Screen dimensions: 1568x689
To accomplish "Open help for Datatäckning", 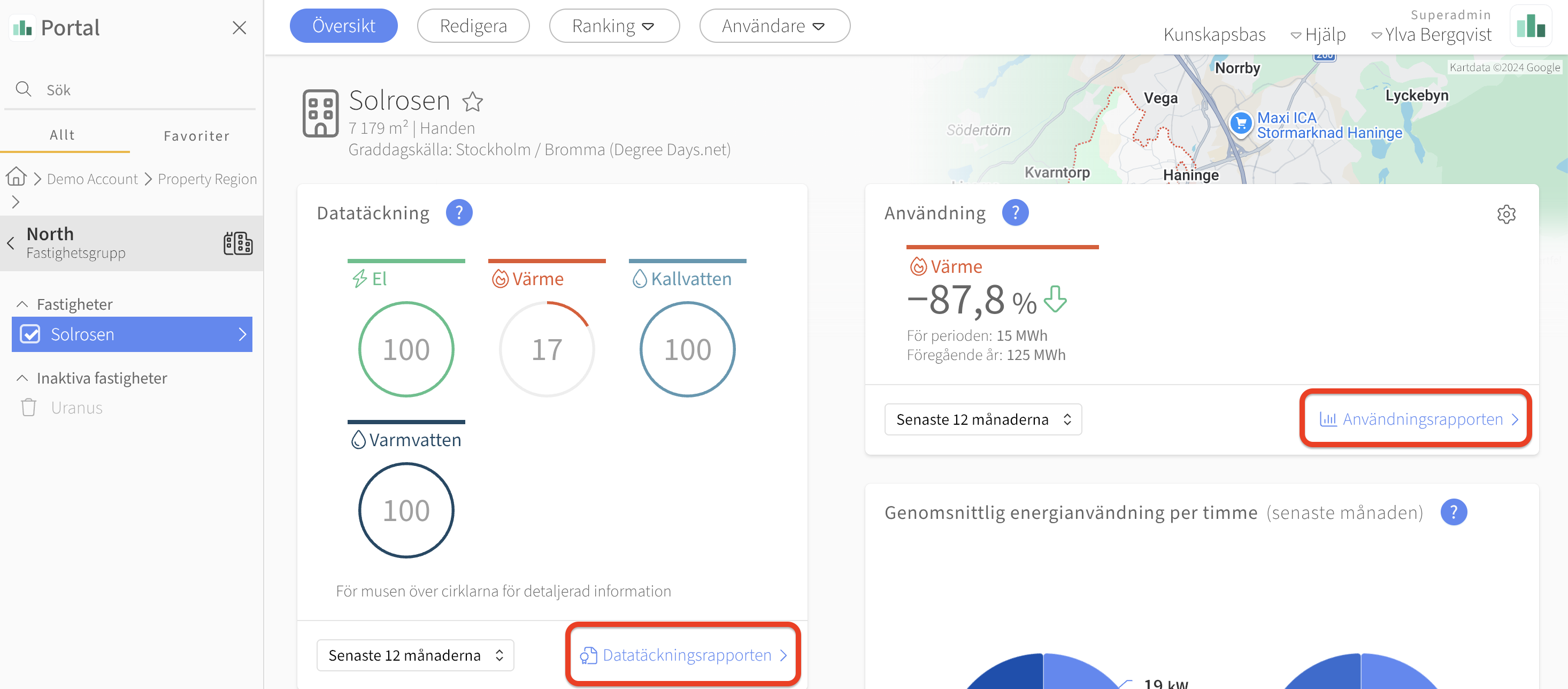I will point(459,212).
